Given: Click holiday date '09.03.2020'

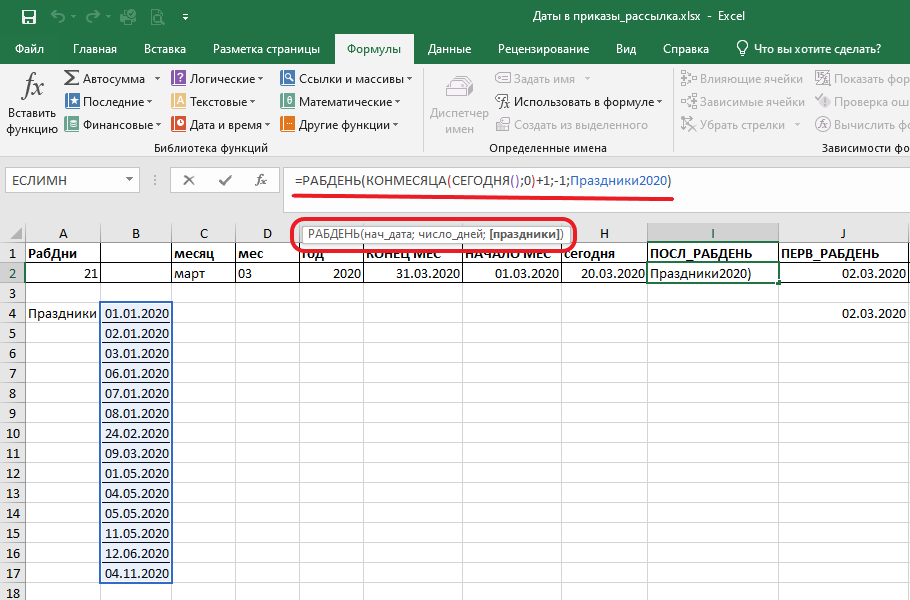Looking at the screenshot, I should coord(136,453).
